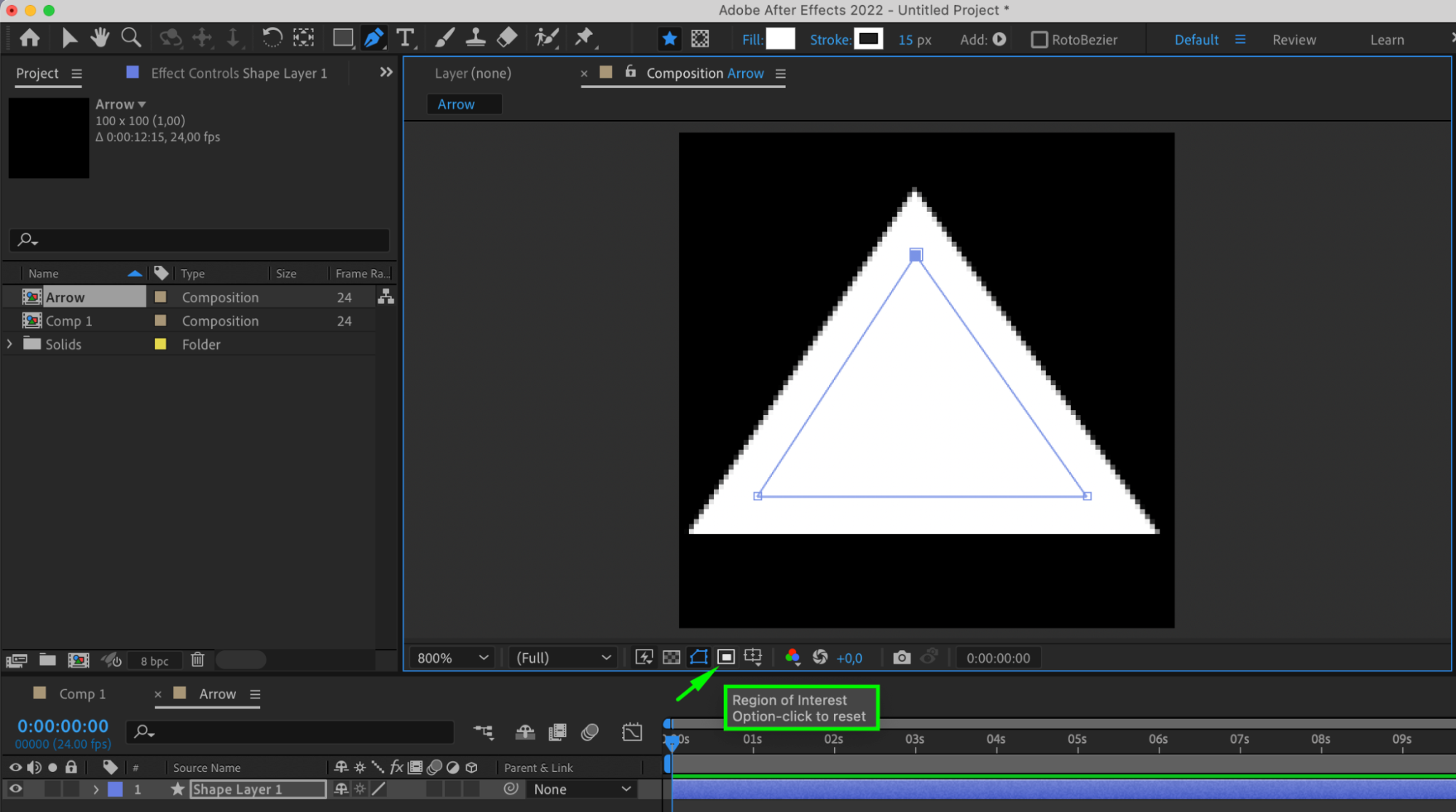Toggle the transparency grid in viewer
The image size is (1456, 812).
(x=671, y=658)
